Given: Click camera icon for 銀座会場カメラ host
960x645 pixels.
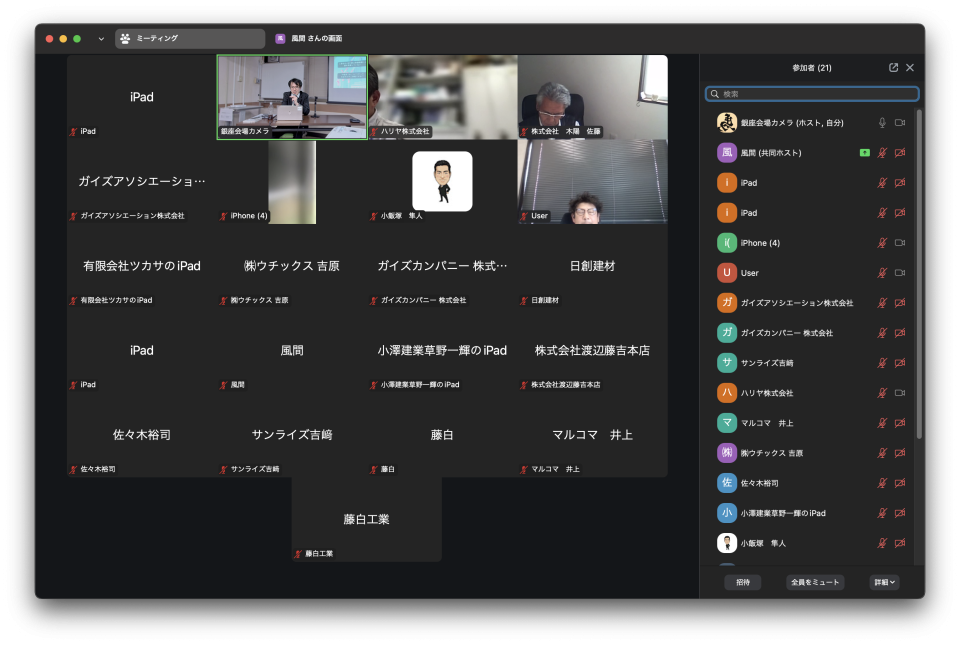Looking at the screenshot, I should (900, 123).
